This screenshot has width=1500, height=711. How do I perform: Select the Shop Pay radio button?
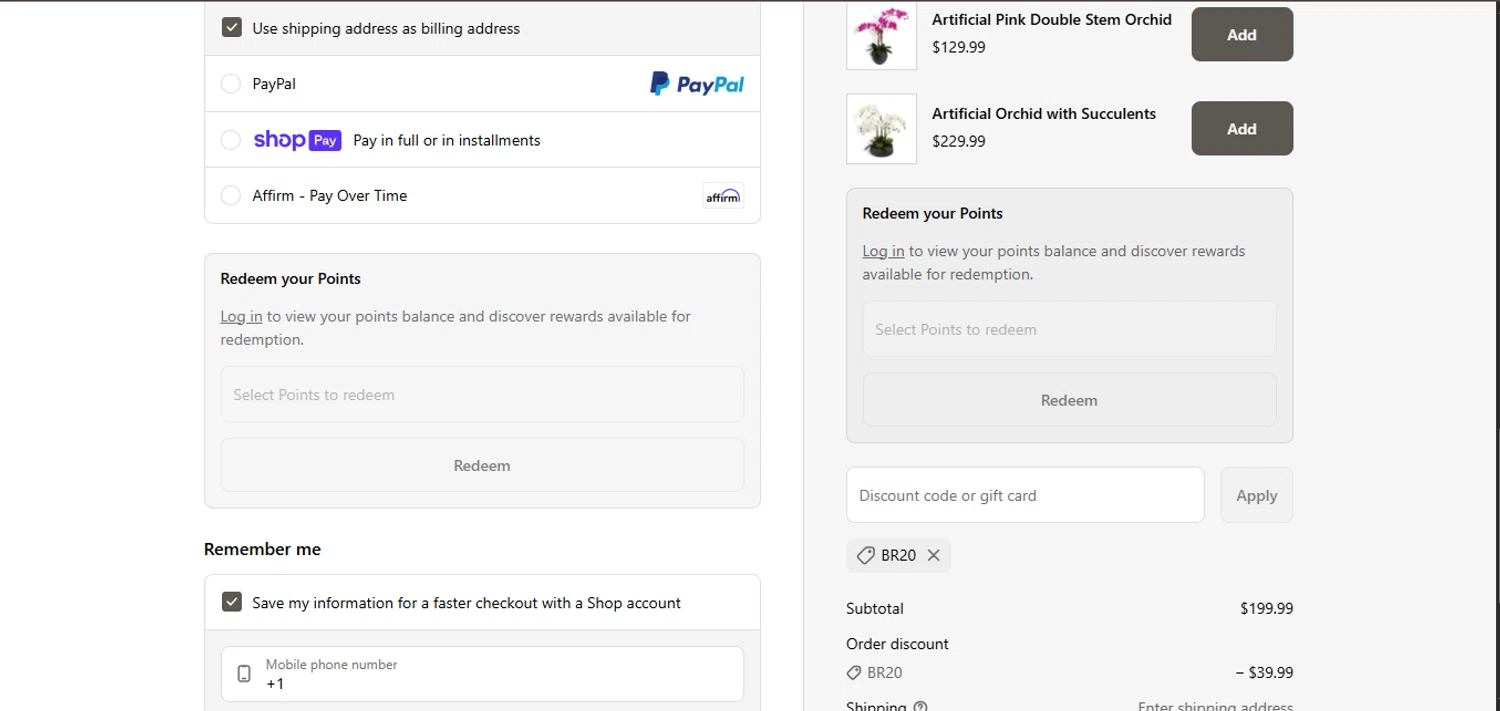(231, 140)
